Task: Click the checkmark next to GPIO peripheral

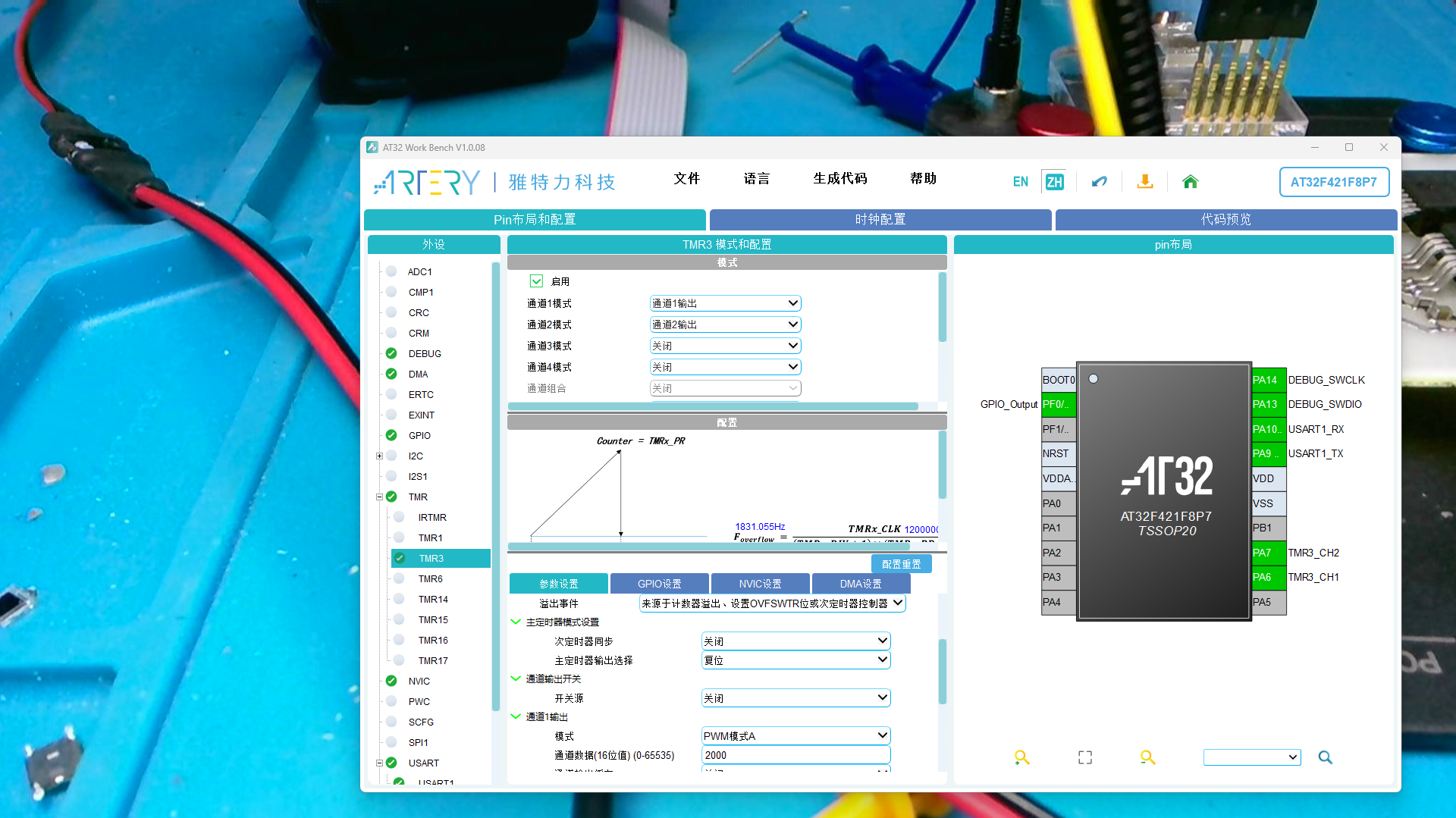Action: click(x=391, y=435)
